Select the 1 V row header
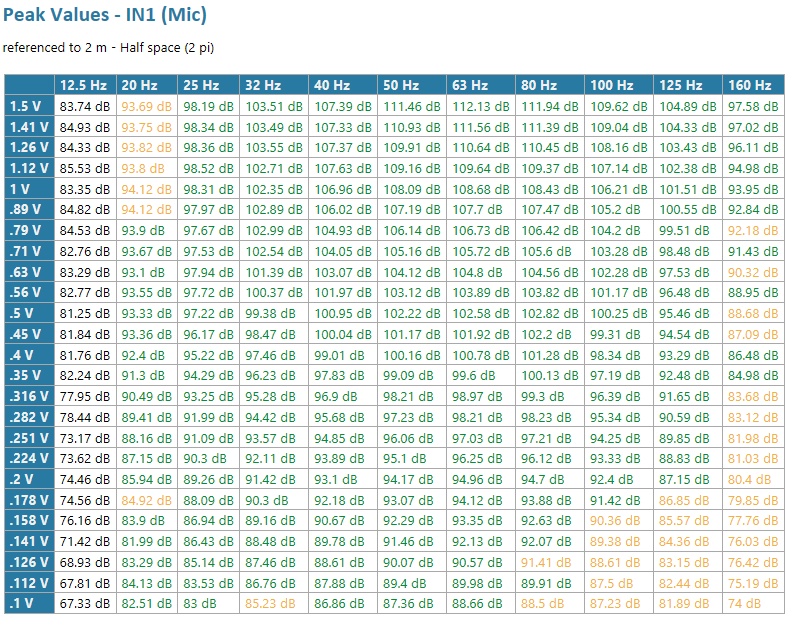The image size is (788, 617). 29,189
